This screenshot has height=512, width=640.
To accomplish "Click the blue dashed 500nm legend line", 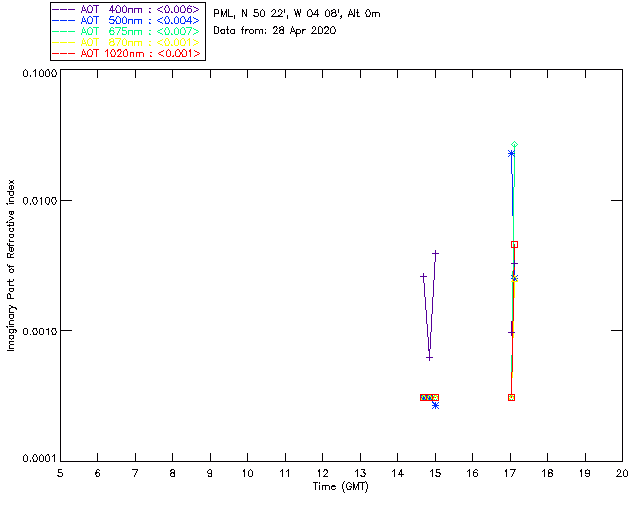I will click(x=64, y=21).
